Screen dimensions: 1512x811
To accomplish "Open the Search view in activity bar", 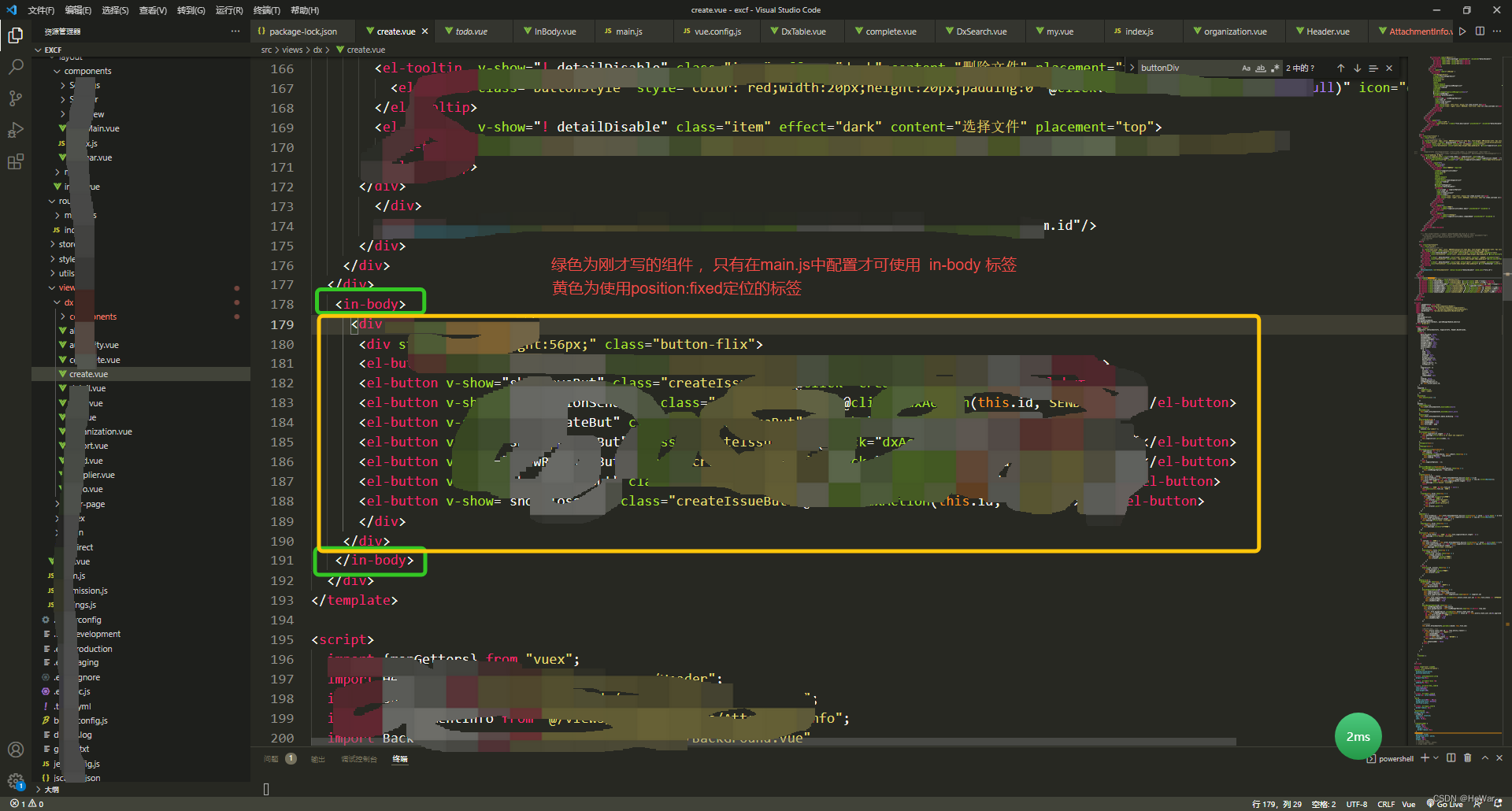I will click(x=16, y=67).
